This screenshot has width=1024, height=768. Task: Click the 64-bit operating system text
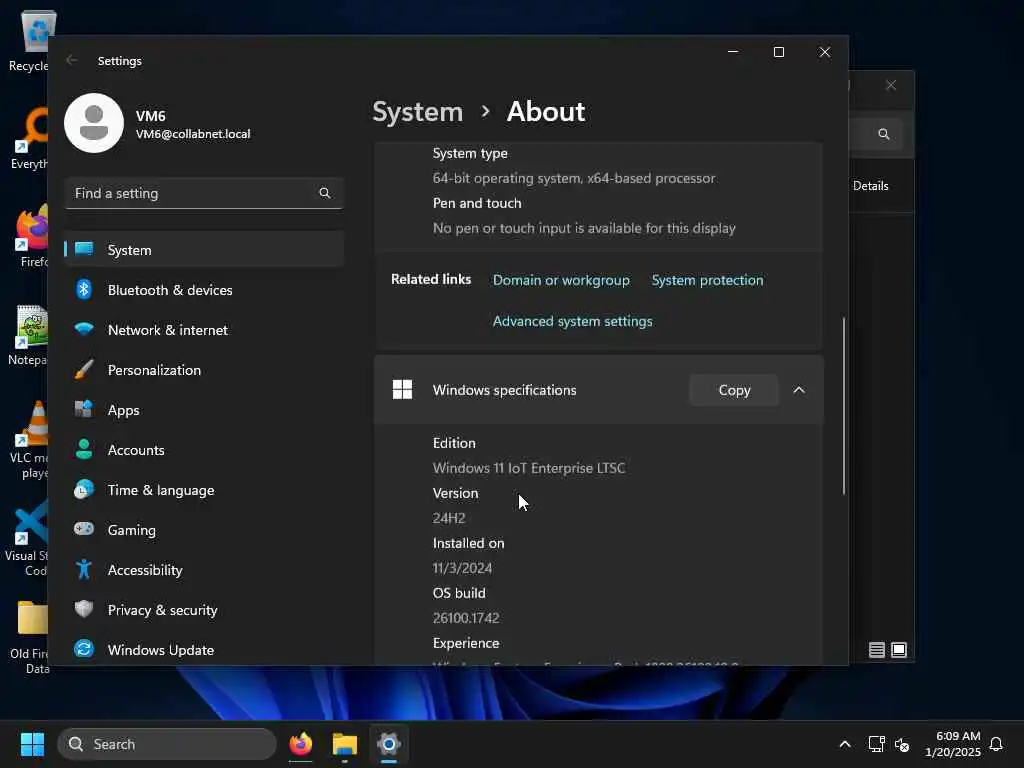point(573,178)
